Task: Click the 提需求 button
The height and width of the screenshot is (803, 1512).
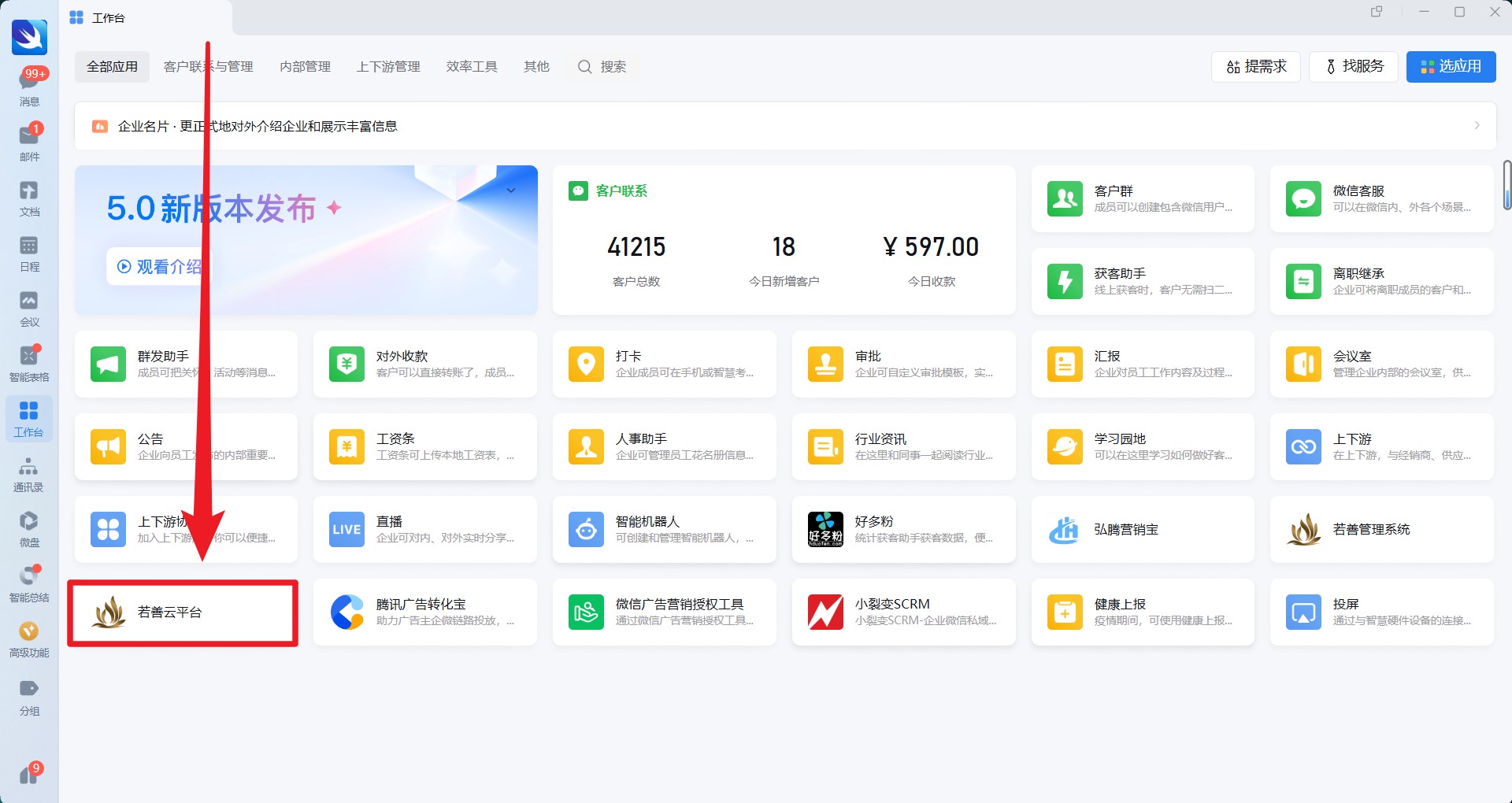Action: 1256,67
